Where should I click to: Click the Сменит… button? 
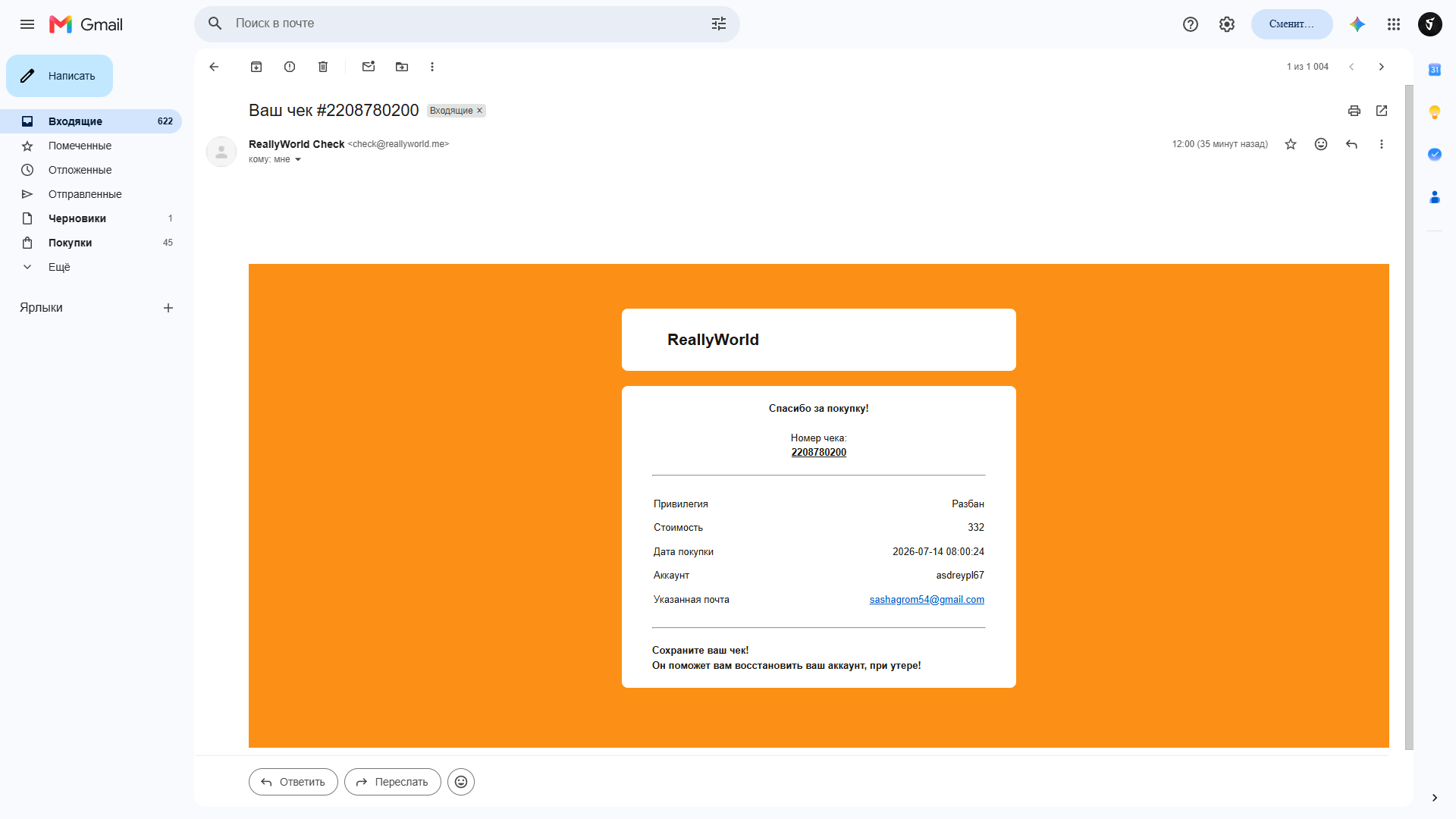click(1292, 24)
